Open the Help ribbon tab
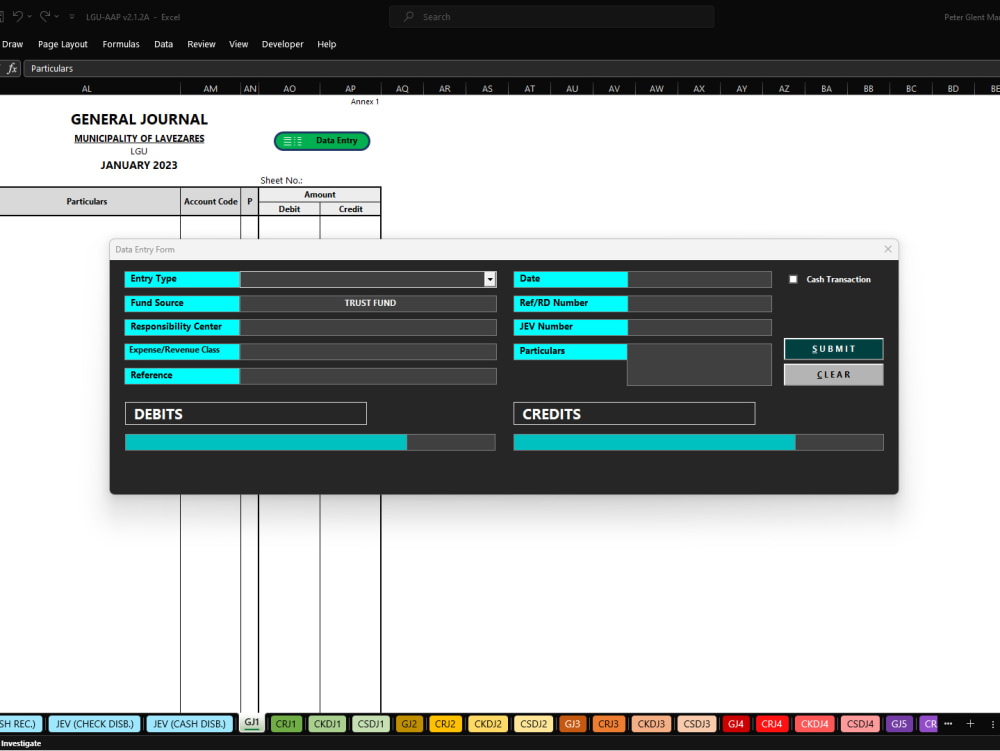This screenshot has height=751, width=1000. click(x=327, y=44)
